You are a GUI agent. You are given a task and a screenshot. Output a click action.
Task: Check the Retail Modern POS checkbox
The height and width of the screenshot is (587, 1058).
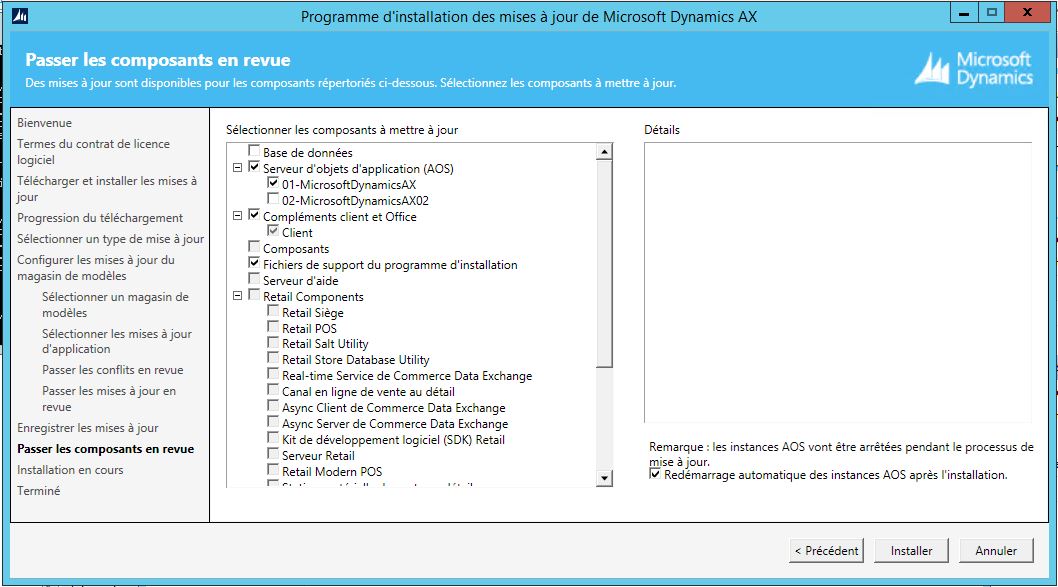click(273, 470)
